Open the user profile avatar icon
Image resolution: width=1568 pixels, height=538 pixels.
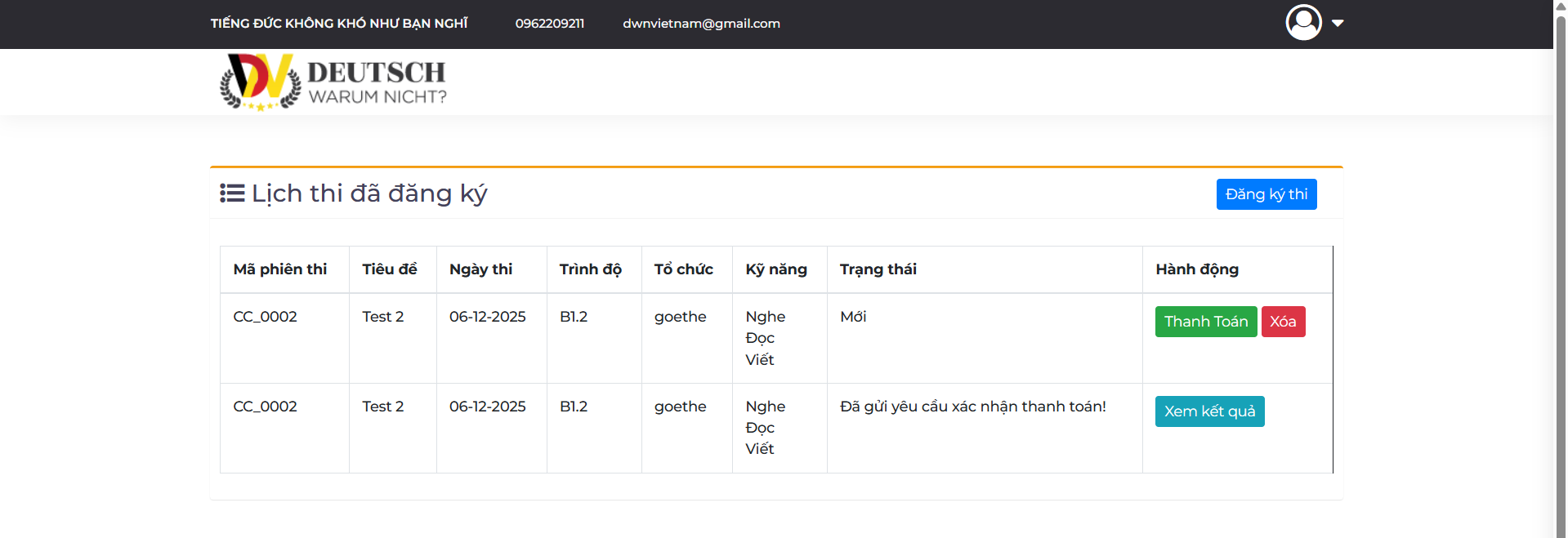pyautogui.click(x=1303, y=23)
